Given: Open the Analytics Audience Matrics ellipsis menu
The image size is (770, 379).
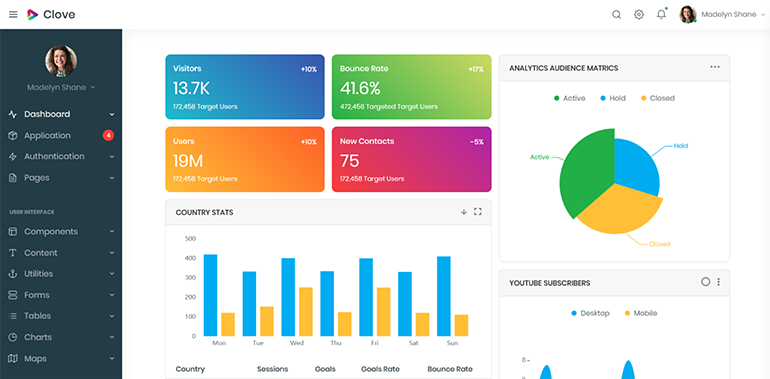Looking at the screenshot, I should (715, 67).
